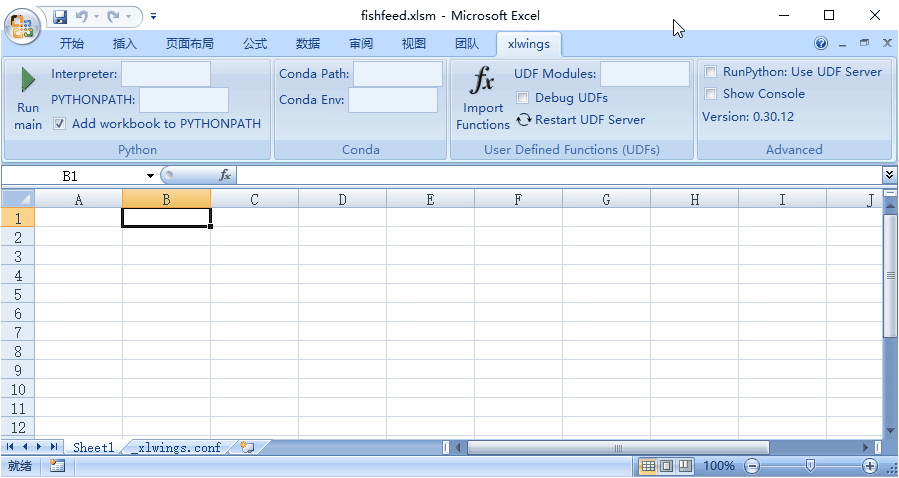Click the Conda Path input field

[398, 74]
